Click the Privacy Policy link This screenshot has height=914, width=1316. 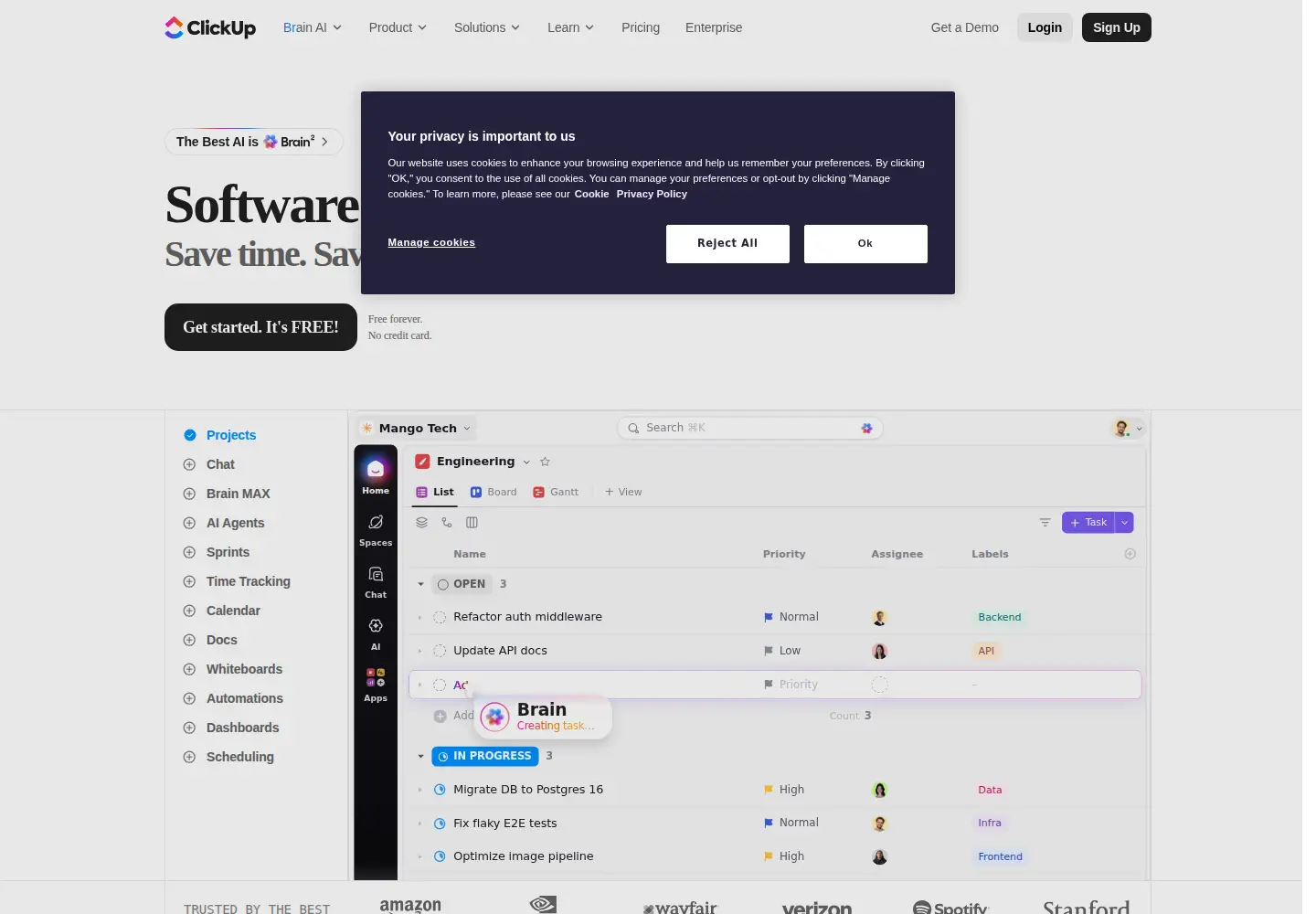click(652, 194)
